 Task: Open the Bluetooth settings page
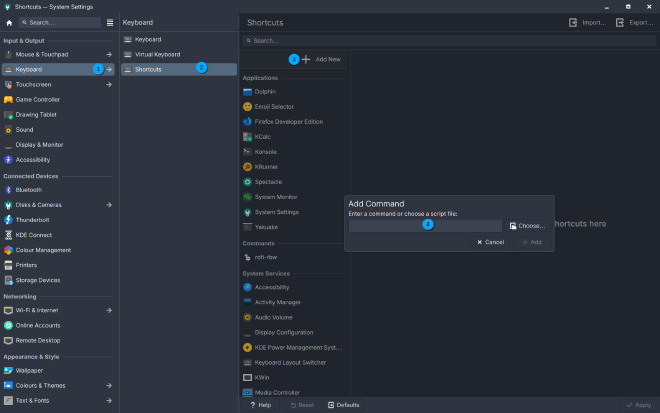tap(28, 190)
